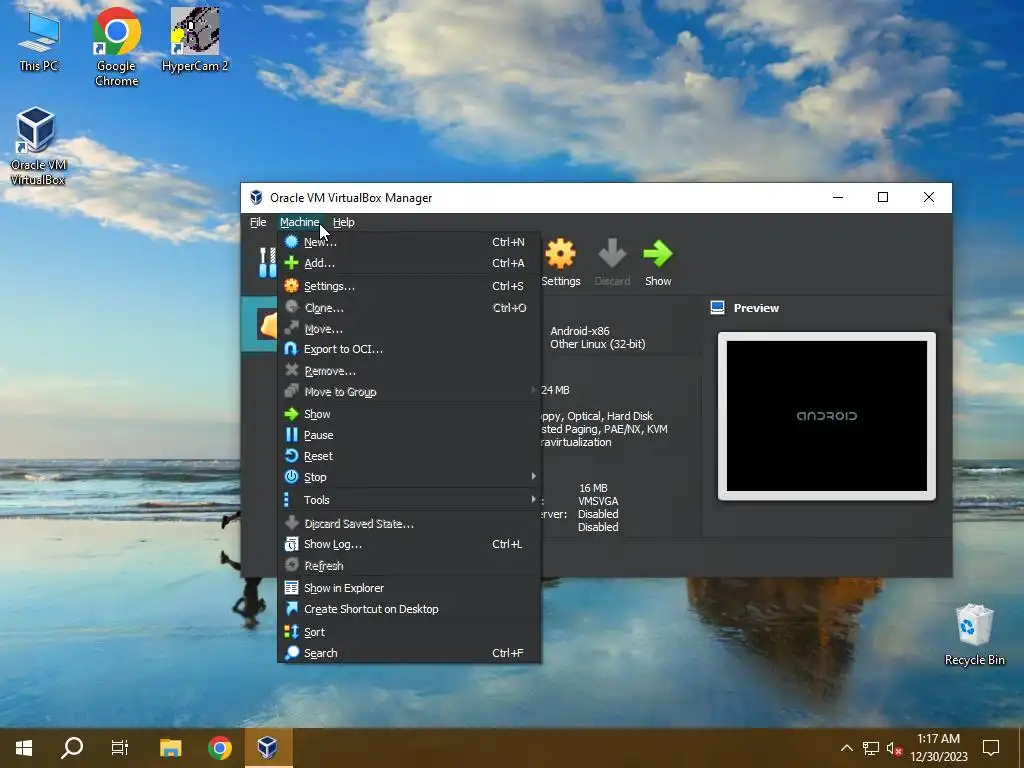Select Refresh menu entry
Viewport: 1024px width, 768px height.
click(x=409, y=566)
